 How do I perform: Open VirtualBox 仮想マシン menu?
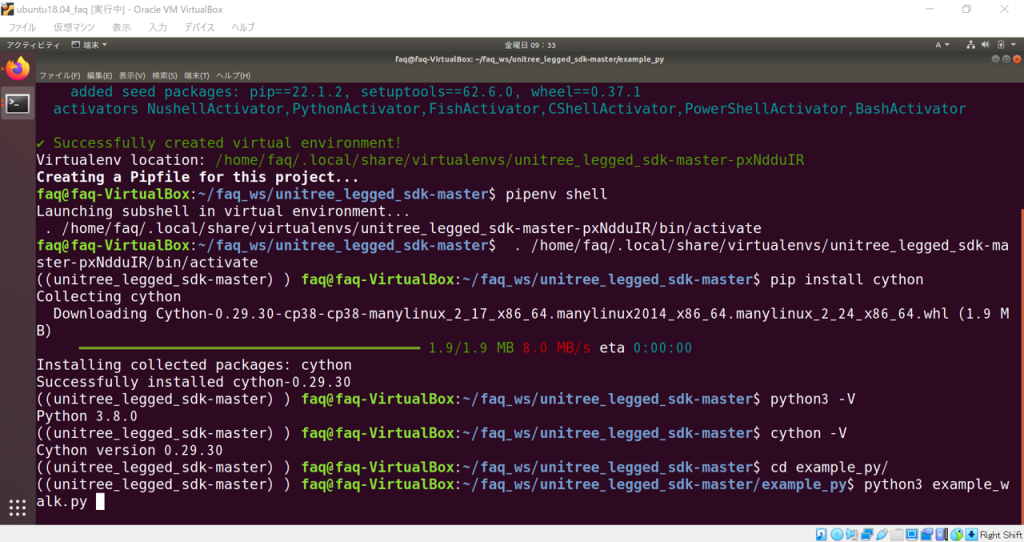74,27
